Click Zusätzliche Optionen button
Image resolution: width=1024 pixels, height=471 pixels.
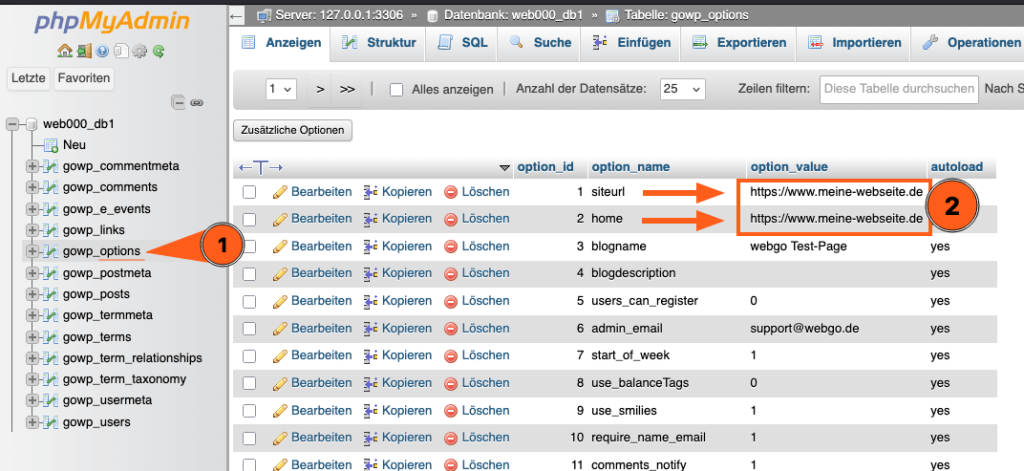(293, 131)
